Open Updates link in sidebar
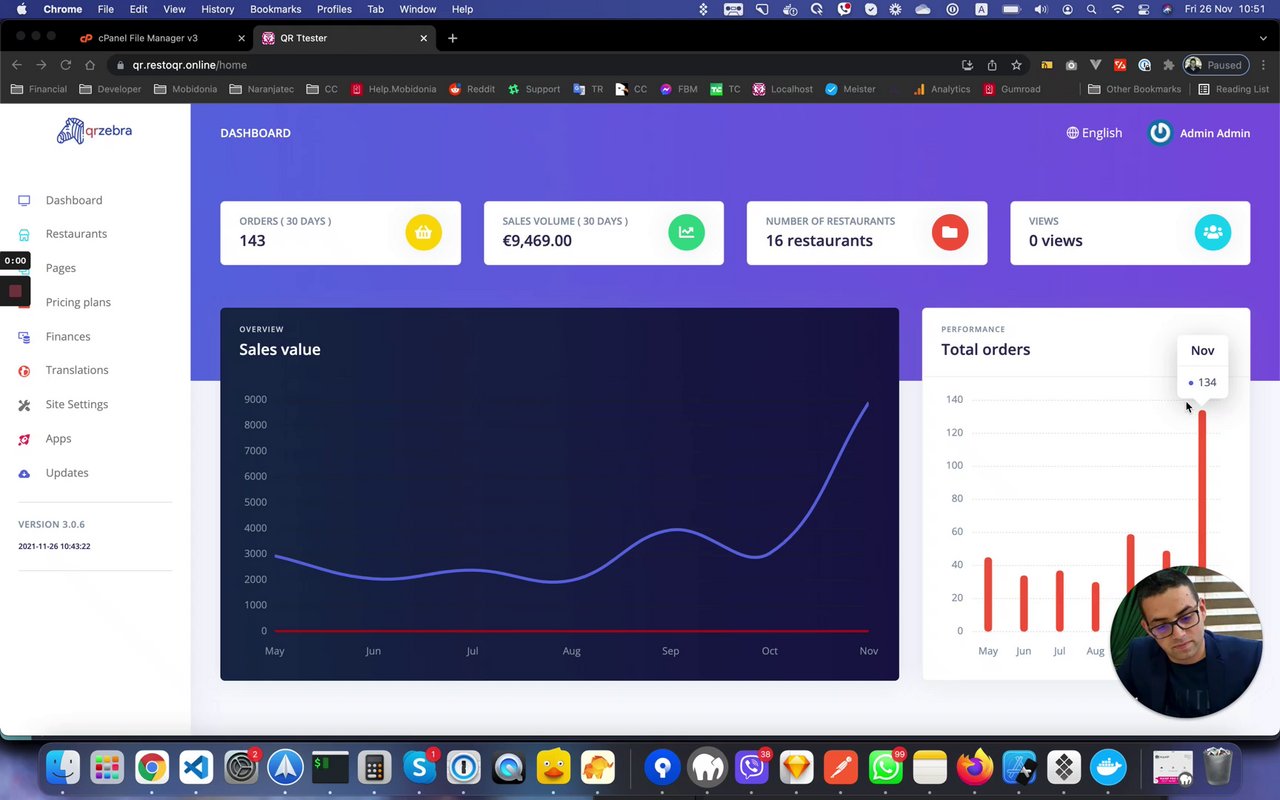The height and width of the screenshot is (800, 1280). (x=67, y=473)
